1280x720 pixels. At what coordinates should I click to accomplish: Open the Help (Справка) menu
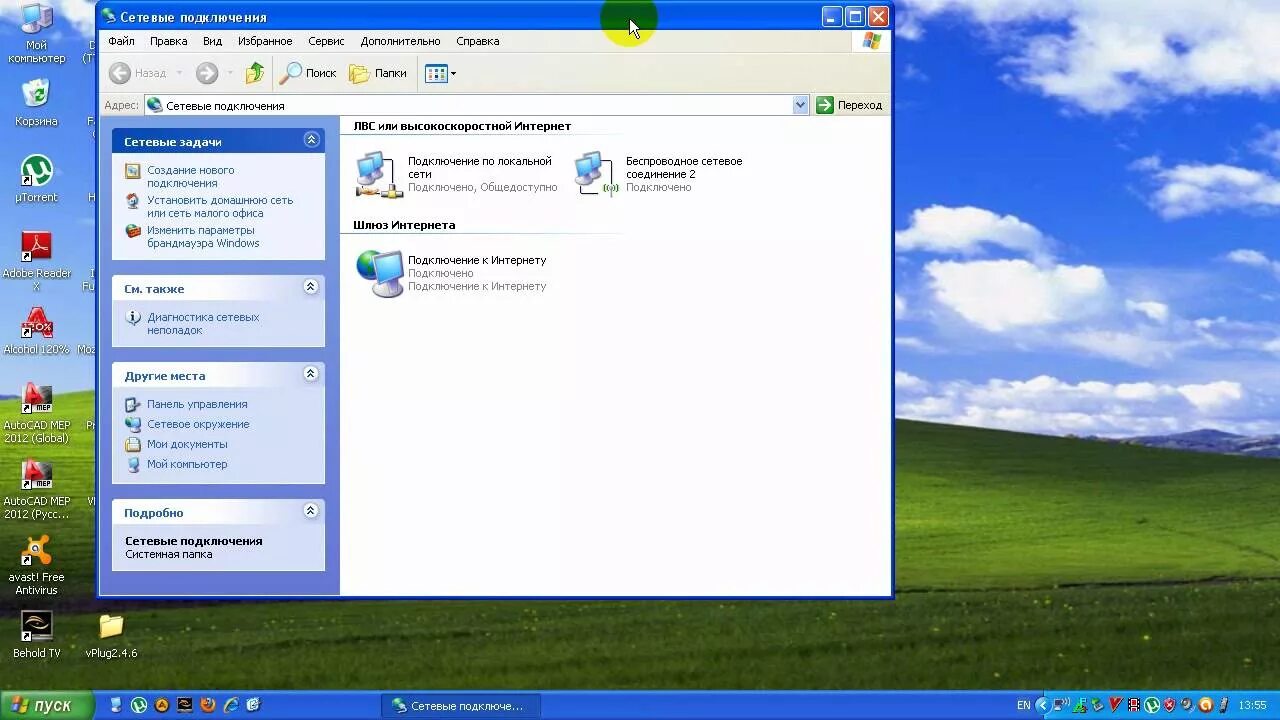(477, 41)
